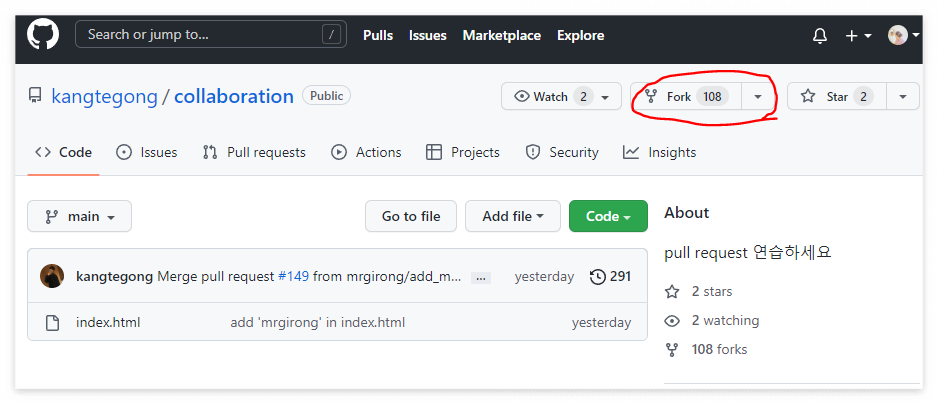938x404 pixels.
Task: Open the 2 watching link
Action: point(725,320)
